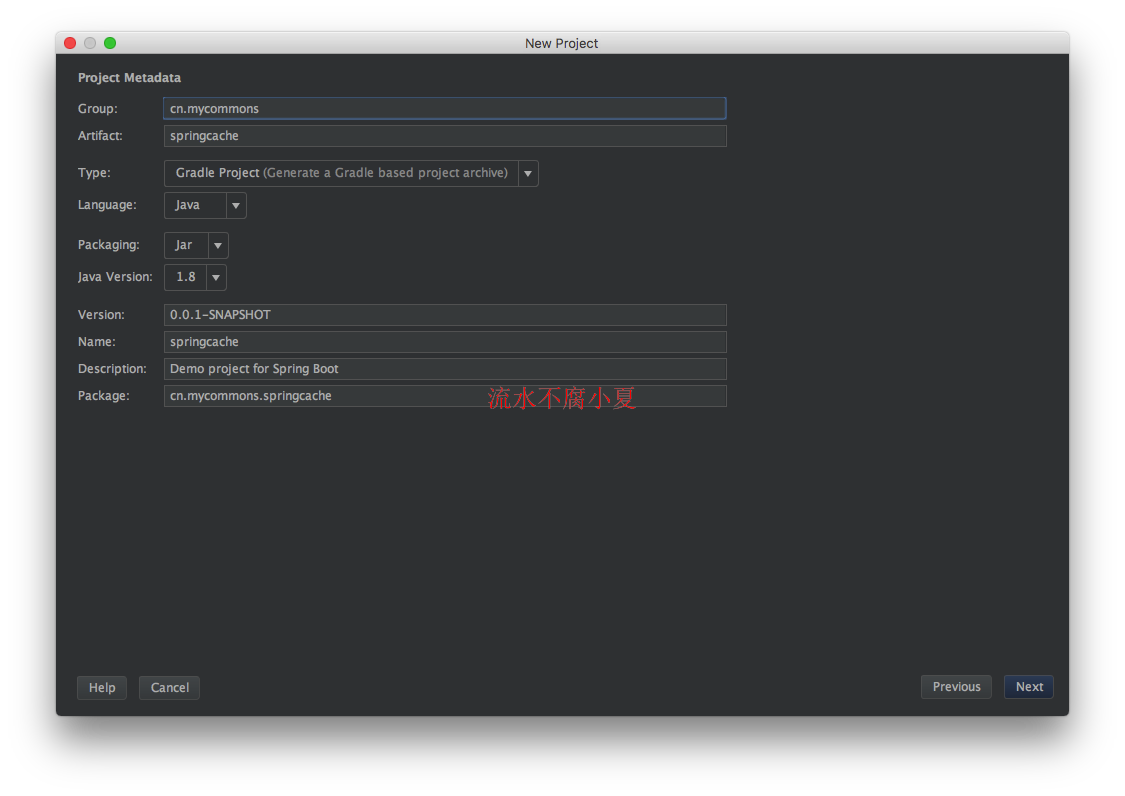The height and width of the screenshot is (796, 1125).
Task: Click the Jar packaging combo box
Action: click(x=196, y=245)
